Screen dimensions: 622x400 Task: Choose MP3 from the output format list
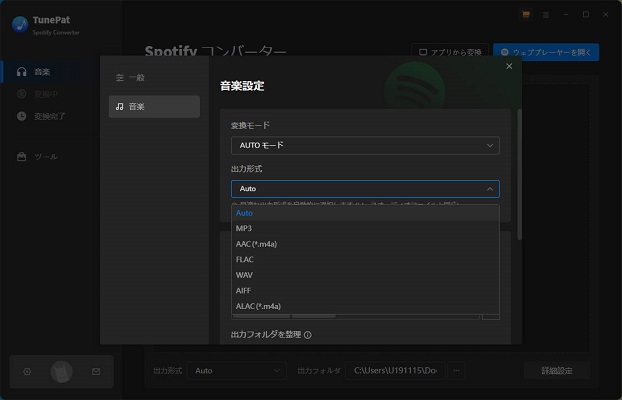click(365, 229)
